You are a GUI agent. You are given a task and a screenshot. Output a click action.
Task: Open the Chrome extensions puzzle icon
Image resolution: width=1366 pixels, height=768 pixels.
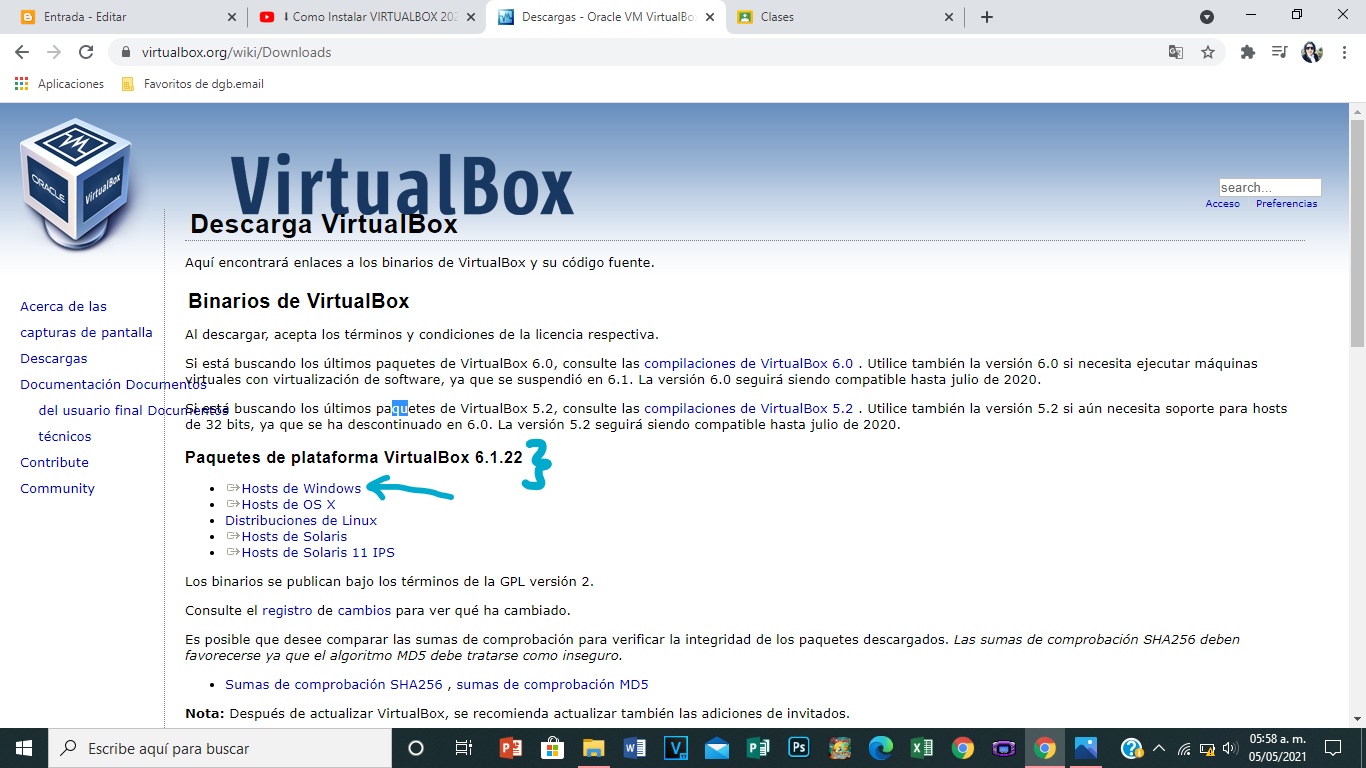point(1248,51)
